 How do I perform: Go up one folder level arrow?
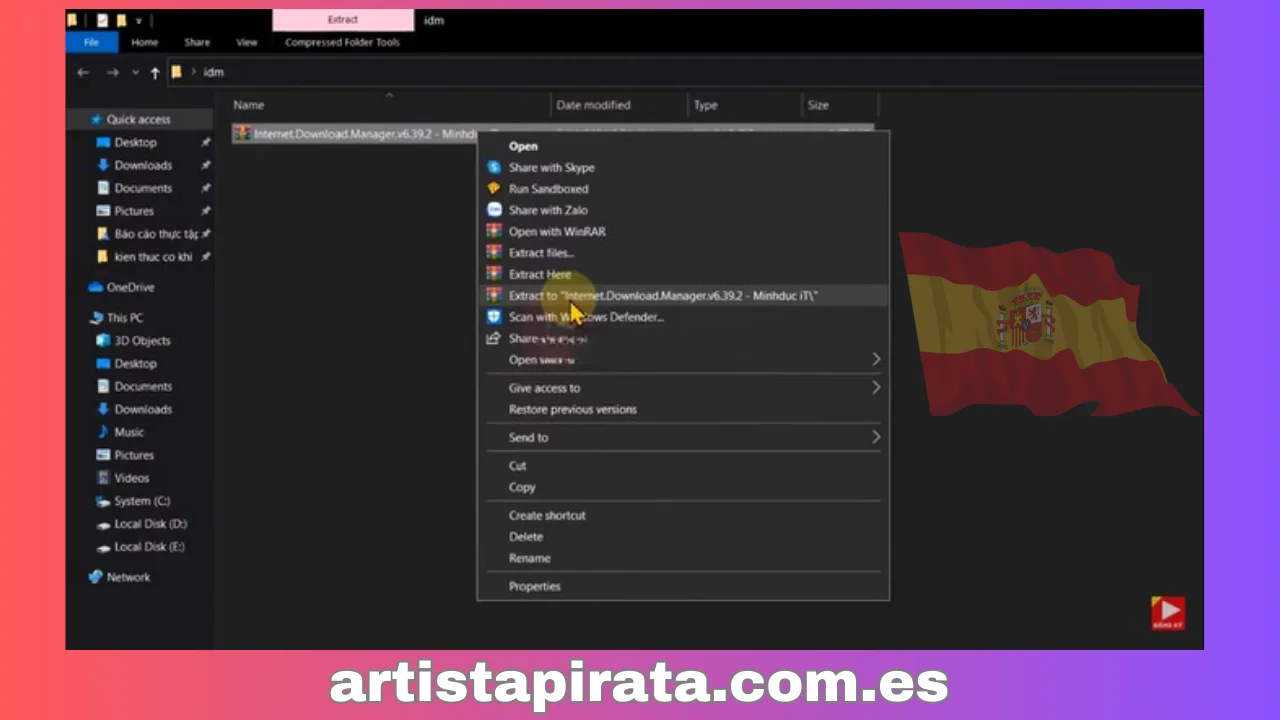pos(154,72)
